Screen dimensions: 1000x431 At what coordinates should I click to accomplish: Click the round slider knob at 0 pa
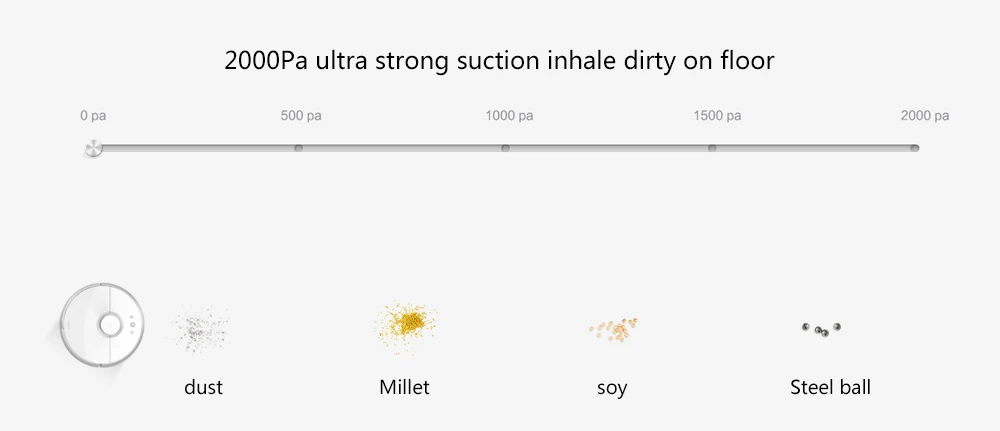tap(94, 148)
